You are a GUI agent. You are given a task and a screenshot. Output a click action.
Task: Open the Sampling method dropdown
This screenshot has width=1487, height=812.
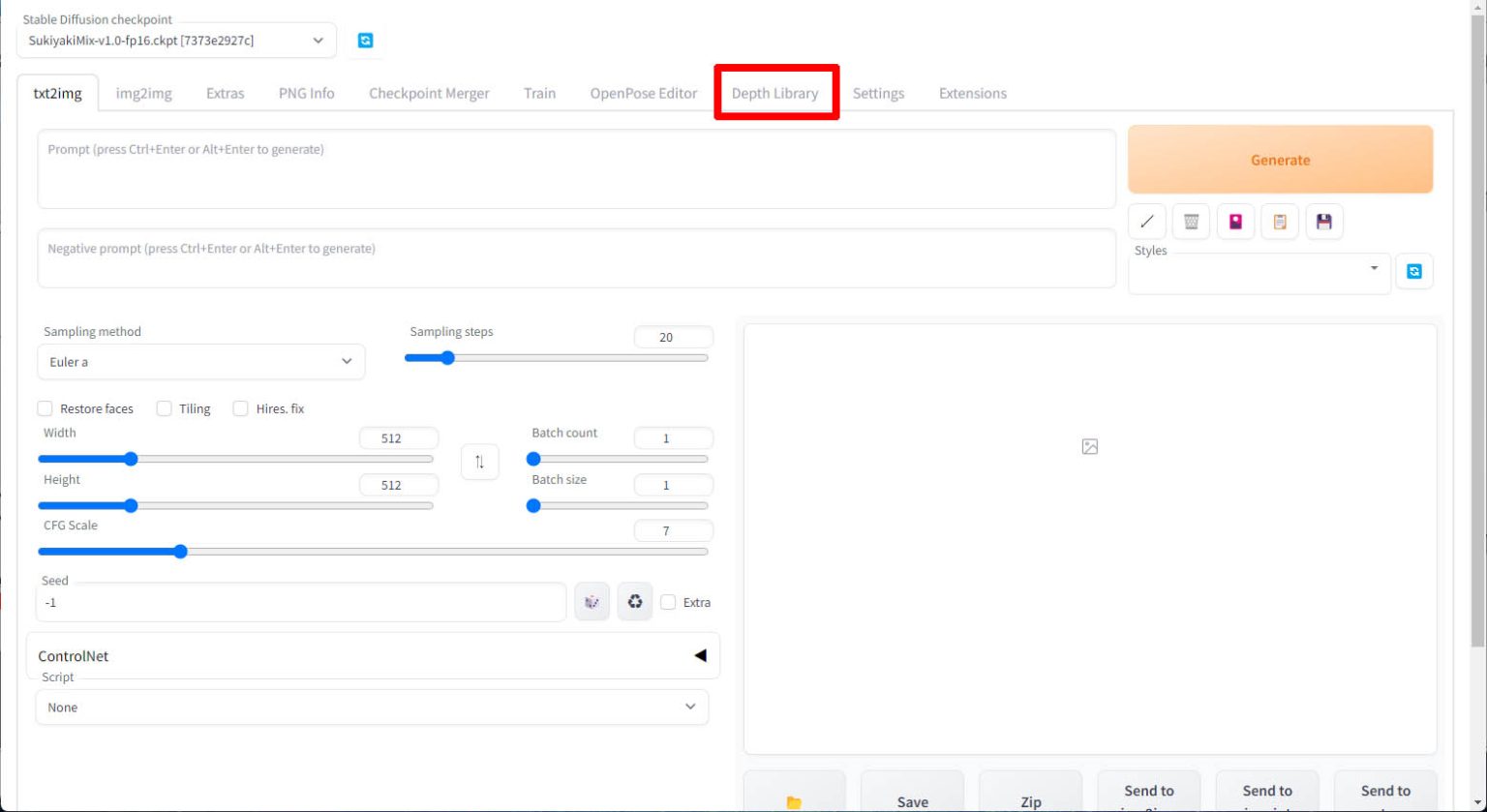pyautogui.click(x=200, y=362)
